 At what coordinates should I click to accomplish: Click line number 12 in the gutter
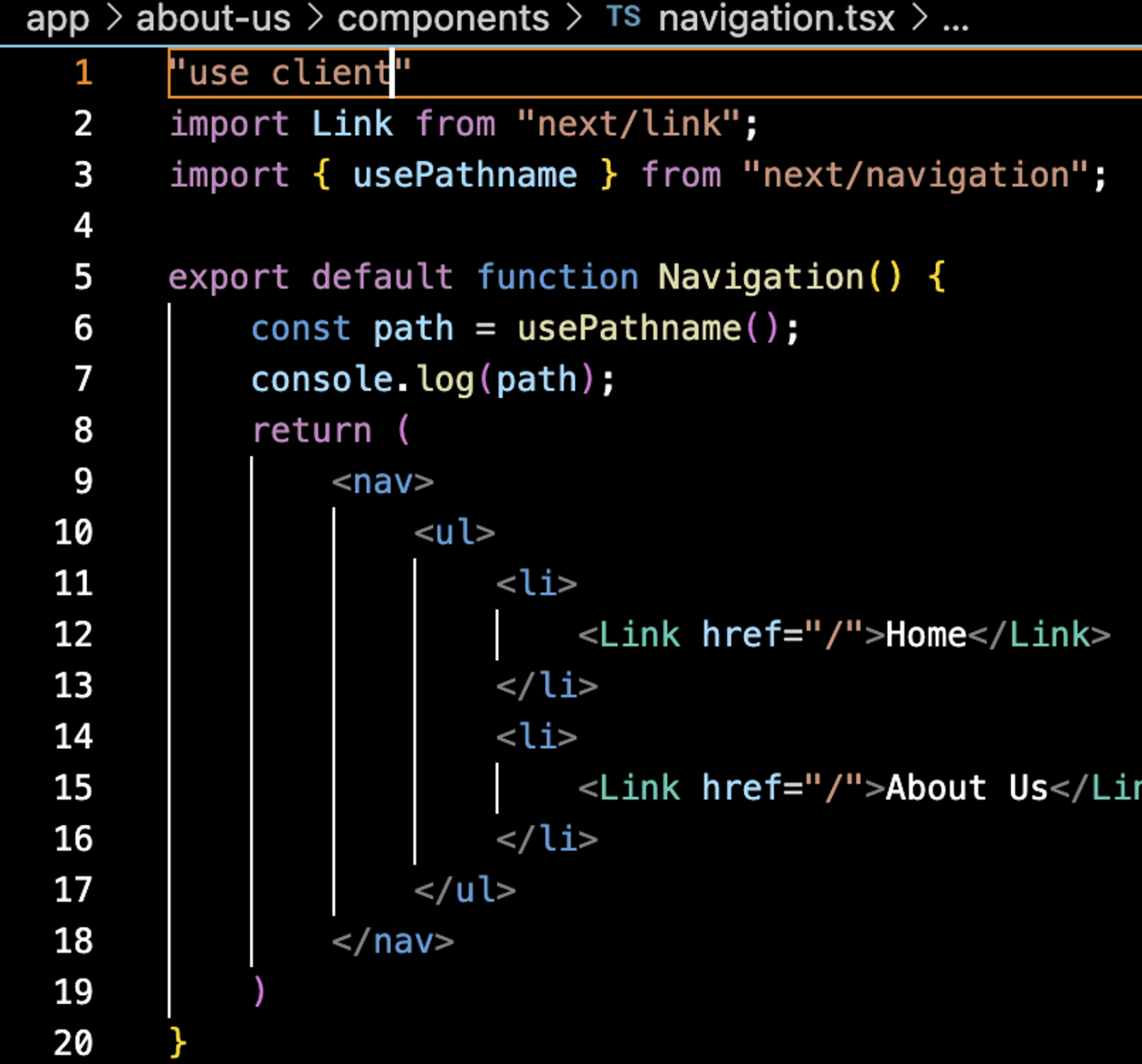(x=73, y=635)
